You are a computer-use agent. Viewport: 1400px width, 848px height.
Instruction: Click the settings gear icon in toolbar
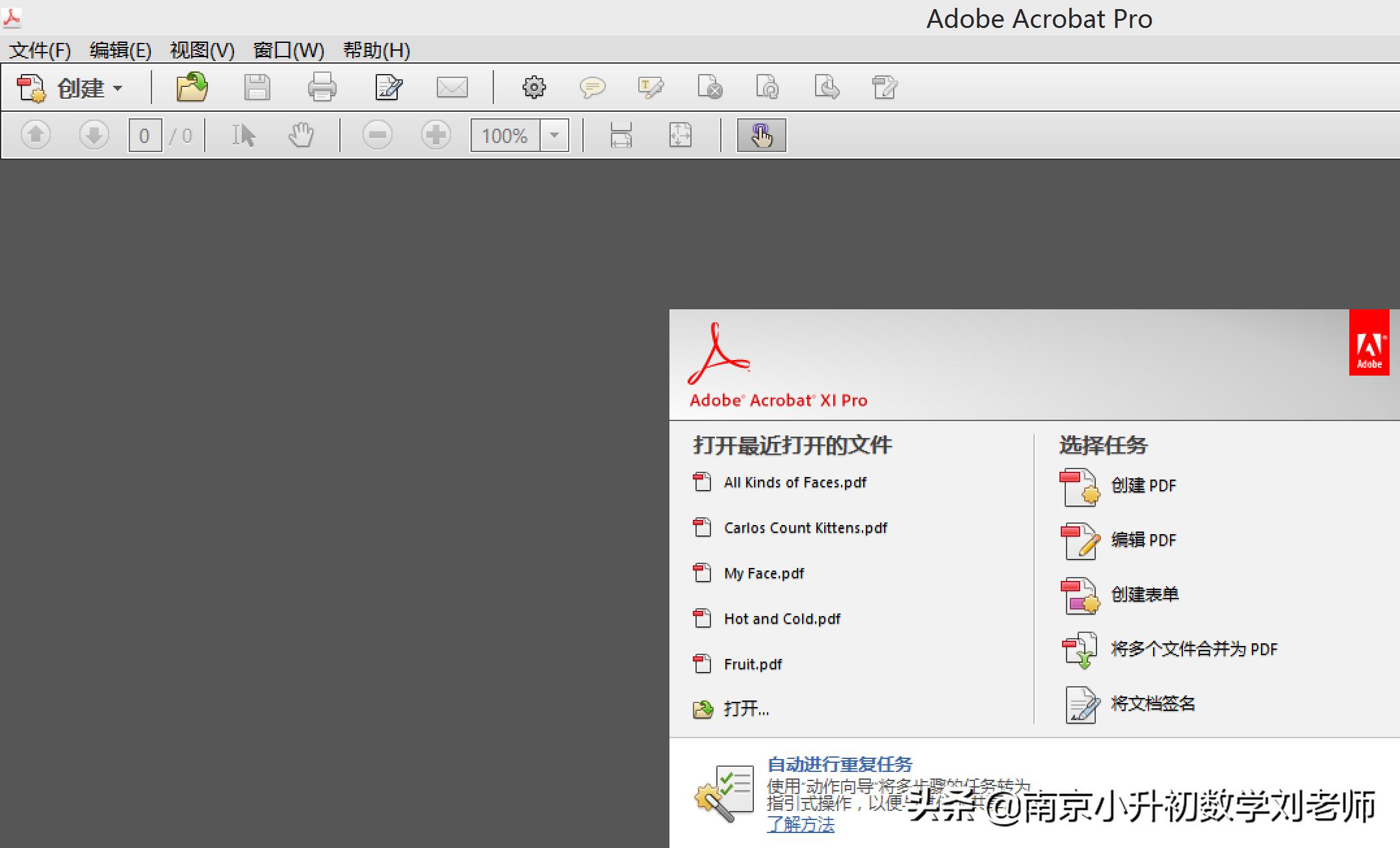[534, 87]
